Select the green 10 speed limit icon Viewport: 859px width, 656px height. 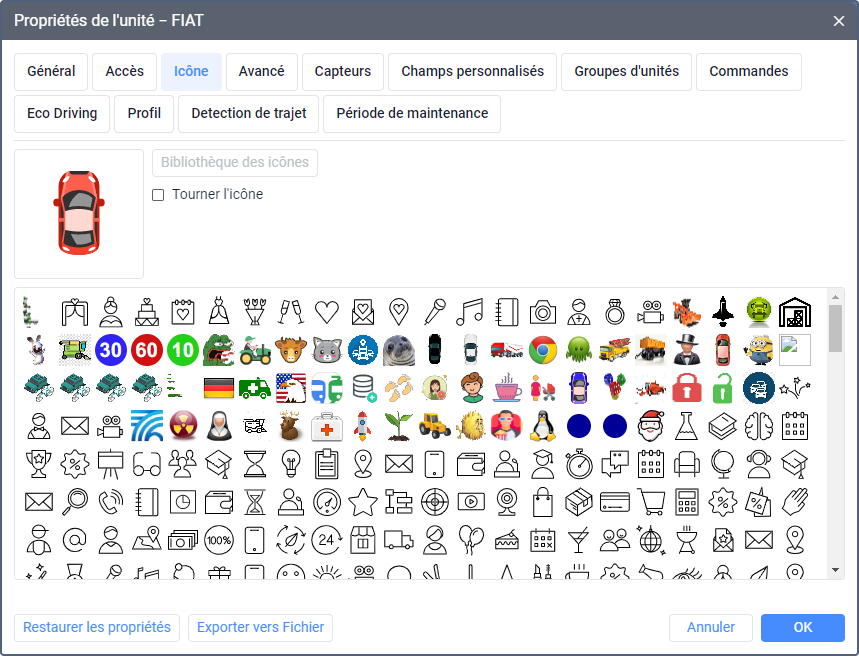coord(183,350)
